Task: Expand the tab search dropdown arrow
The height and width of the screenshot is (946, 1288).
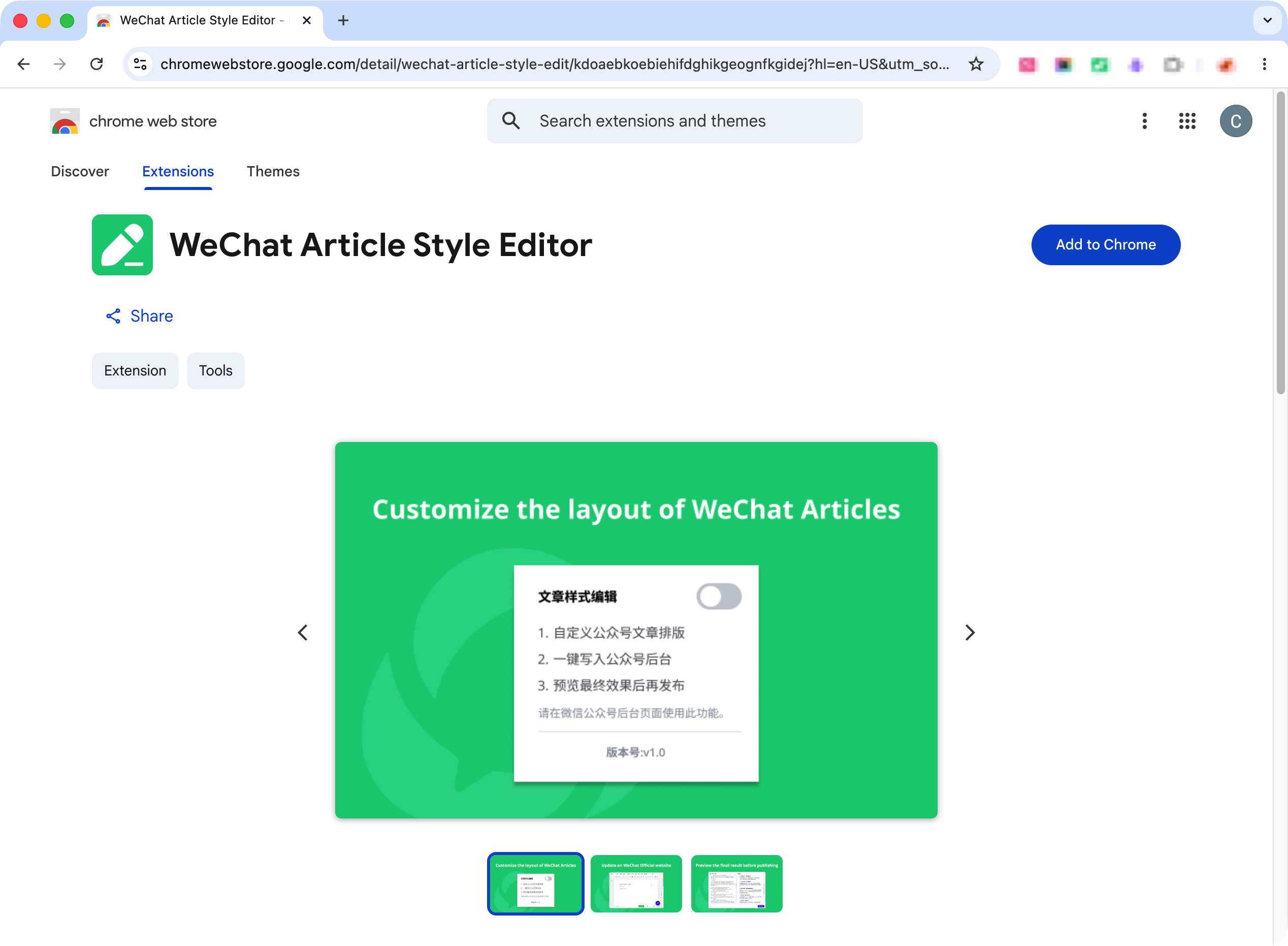Action: [x=1267, y=21]
